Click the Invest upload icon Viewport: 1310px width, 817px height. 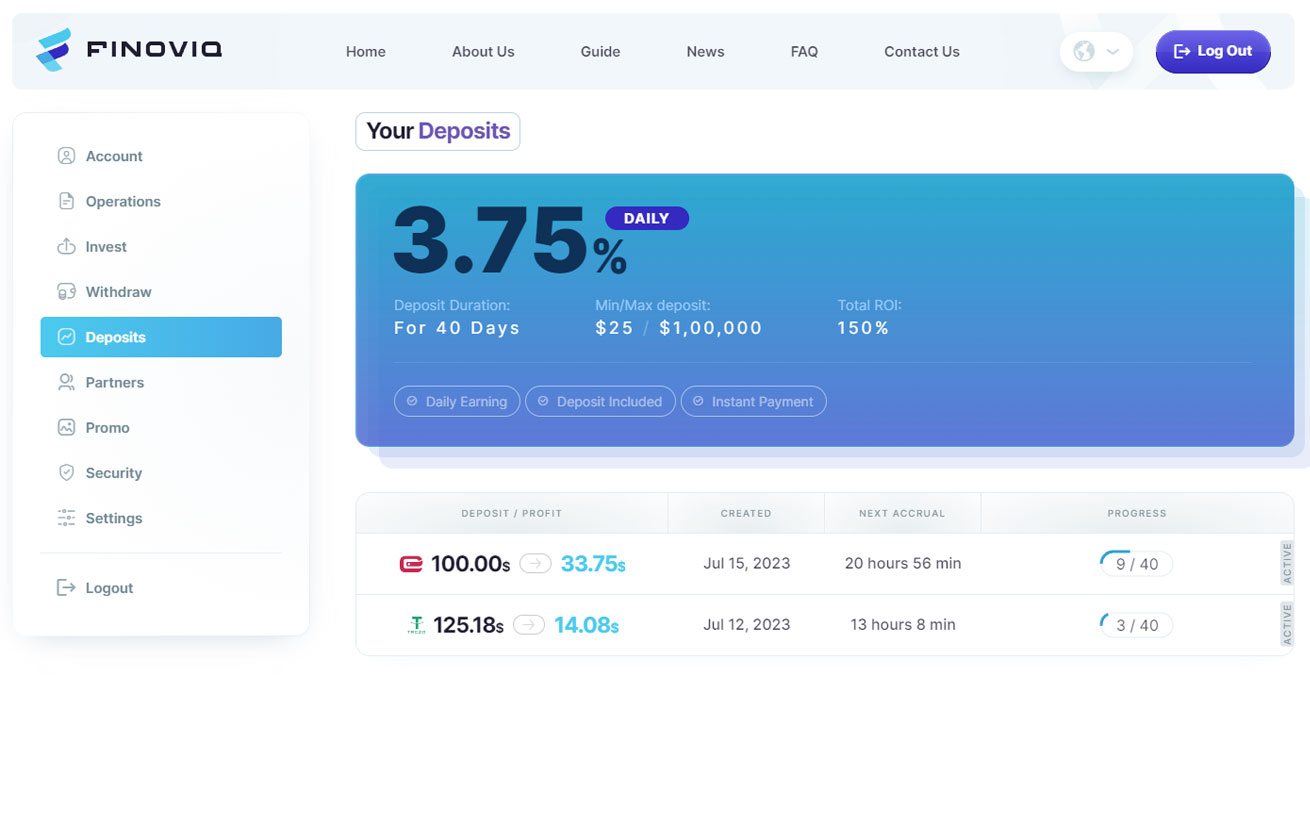tap(66, 246)
